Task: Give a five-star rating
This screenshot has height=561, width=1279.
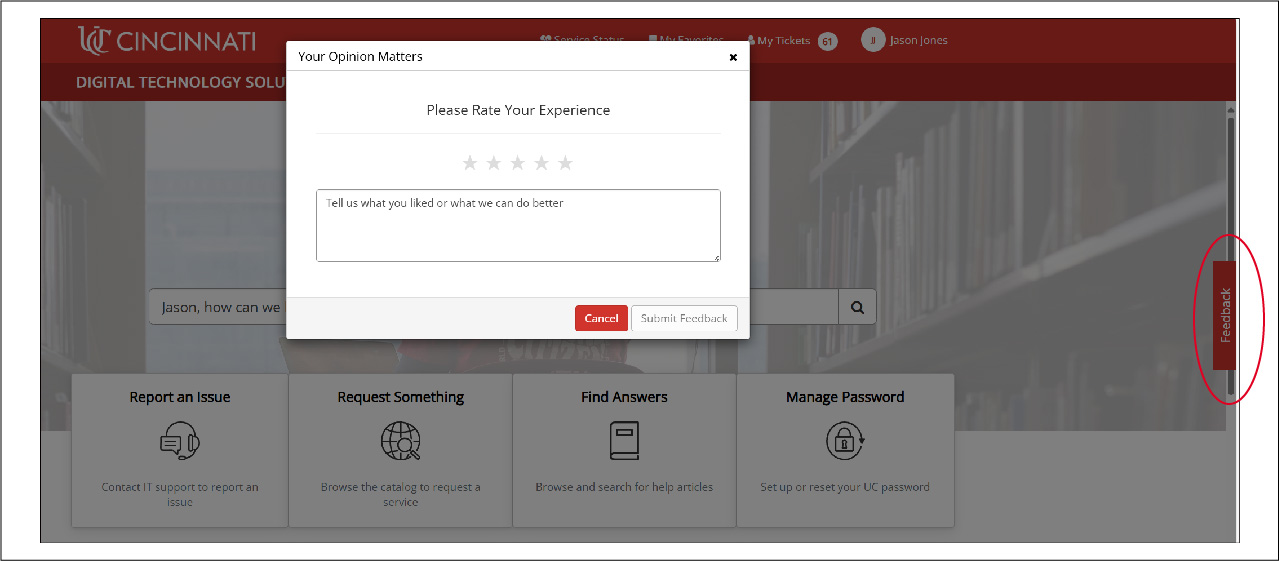Action: click(x=566, y=163)
